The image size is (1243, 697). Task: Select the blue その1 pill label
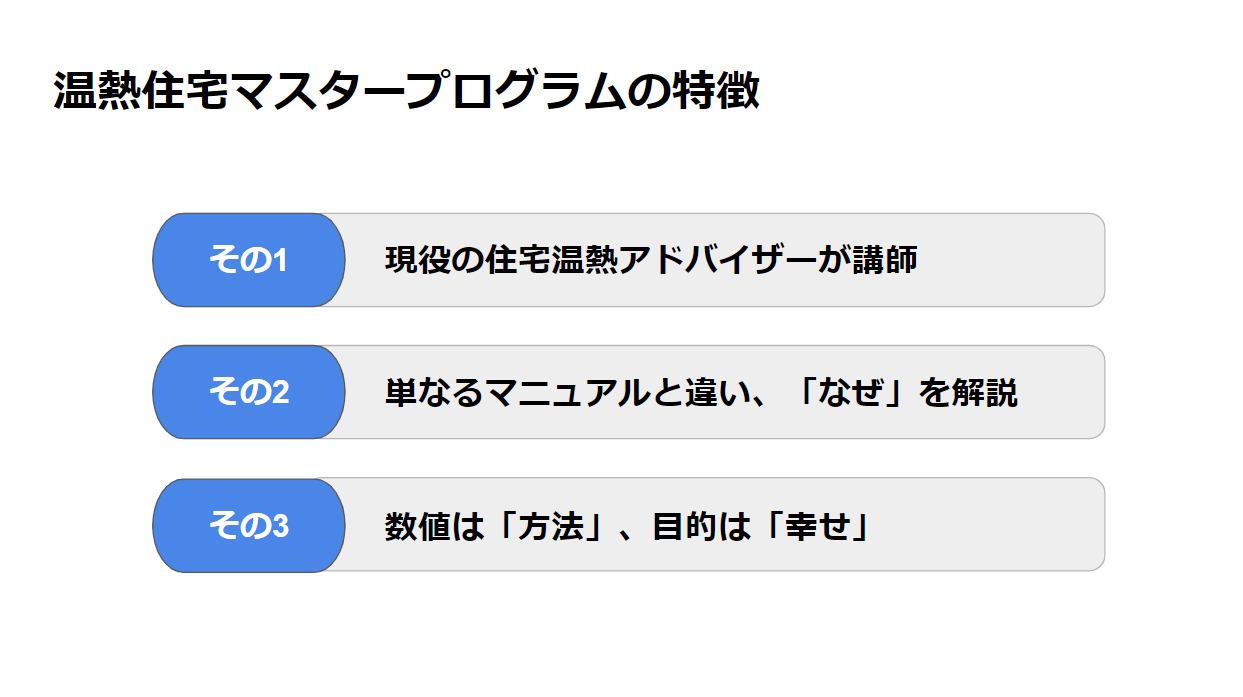pyautogui.click(x=248, y=260)
